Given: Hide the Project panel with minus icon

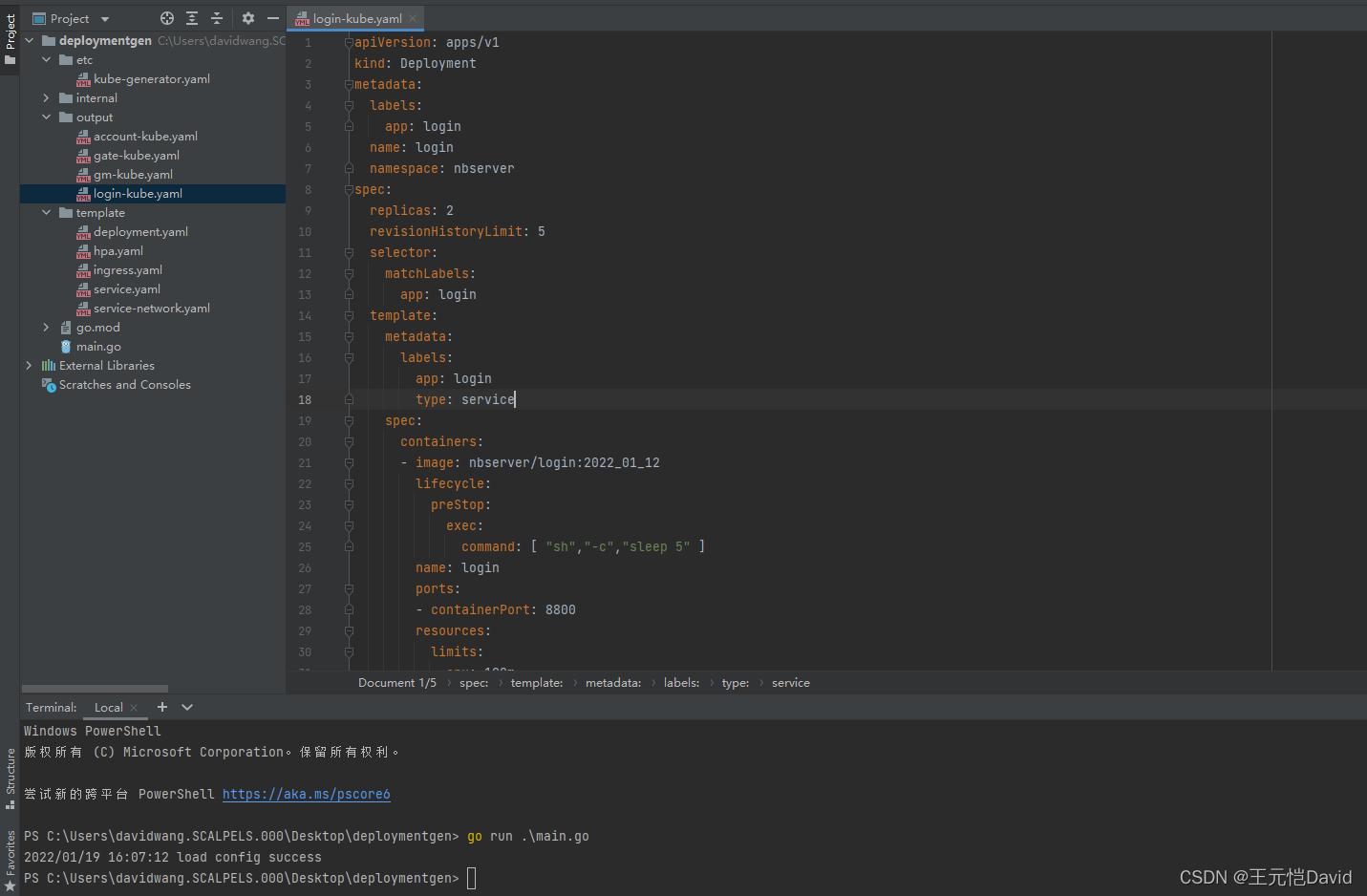Looking at the screenshot, I should [x=273, y=18].
